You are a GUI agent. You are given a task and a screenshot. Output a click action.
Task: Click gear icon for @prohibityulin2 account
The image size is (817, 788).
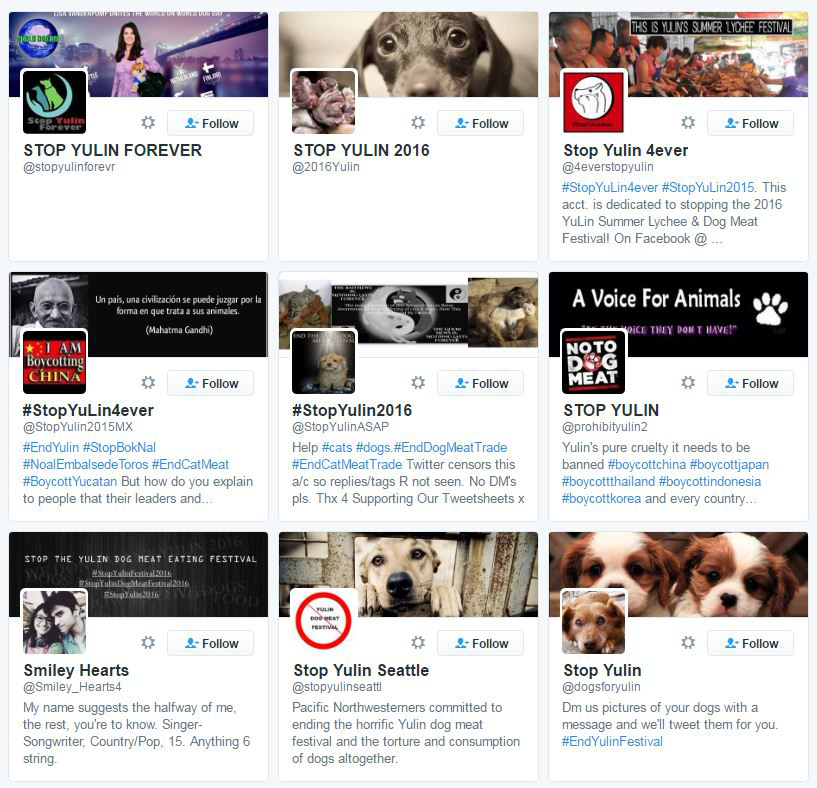(x=688, y=383)
